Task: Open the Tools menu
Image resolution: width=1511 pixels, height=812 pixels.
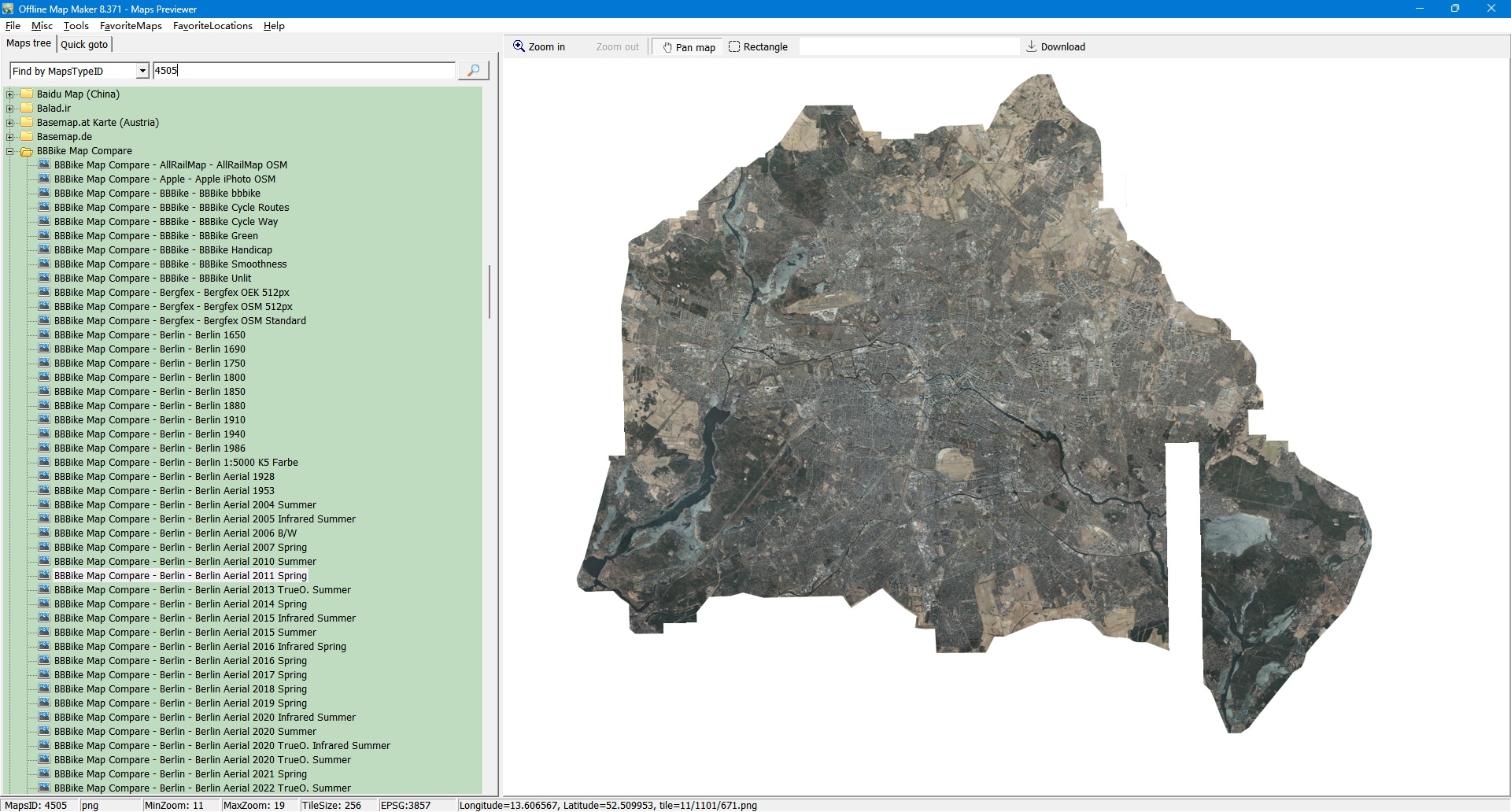Action: 76,26
